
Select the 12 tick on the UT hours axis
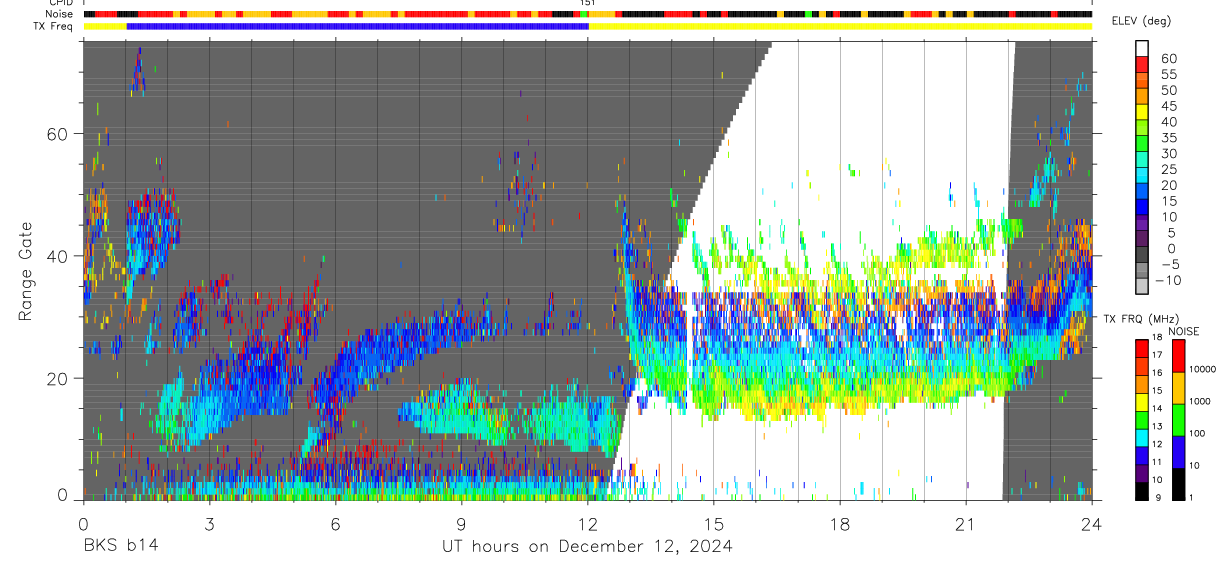tap(588, 523)
